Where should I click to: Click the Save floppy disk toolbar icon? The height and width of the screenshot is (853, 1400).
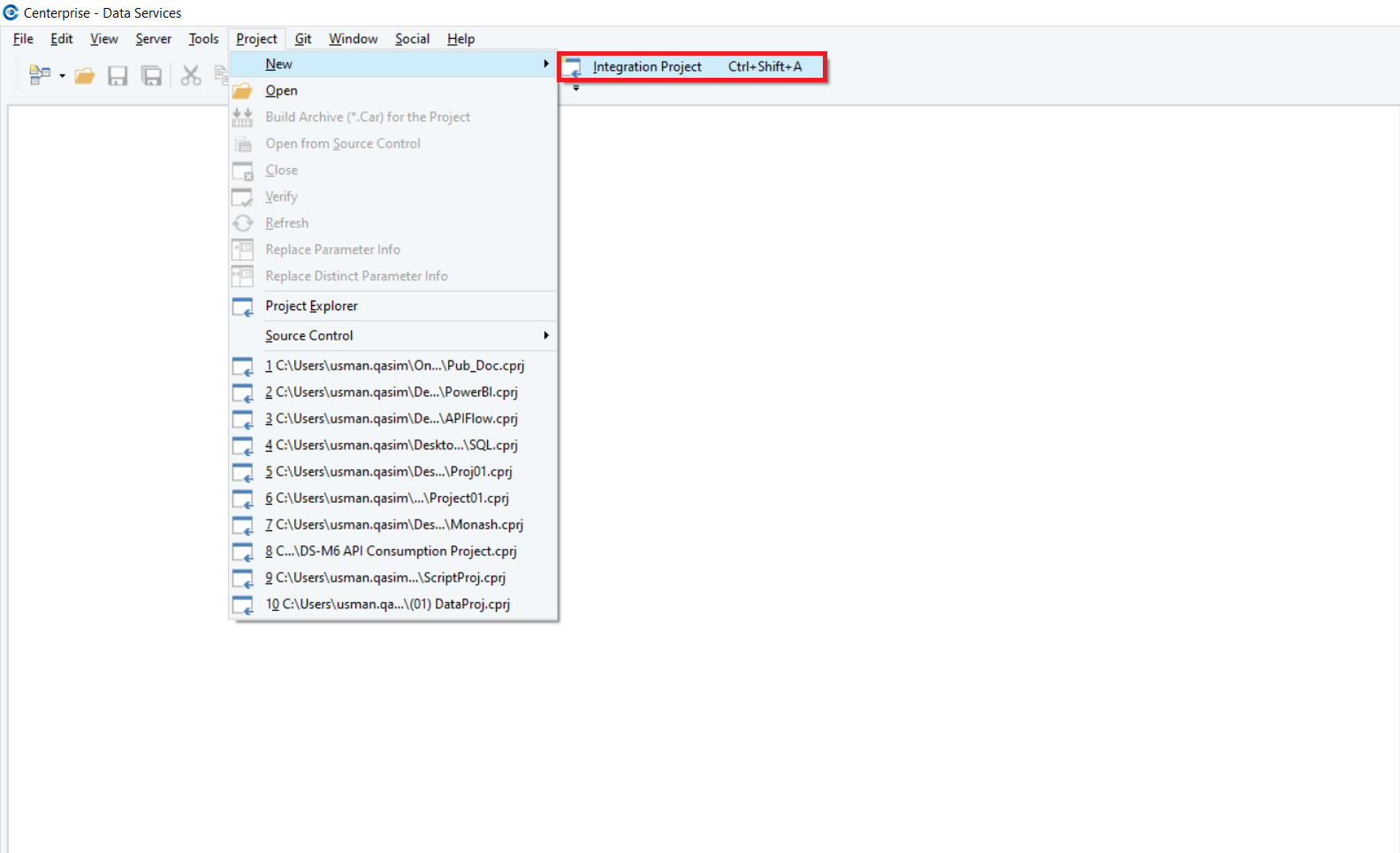coord(118,76)
